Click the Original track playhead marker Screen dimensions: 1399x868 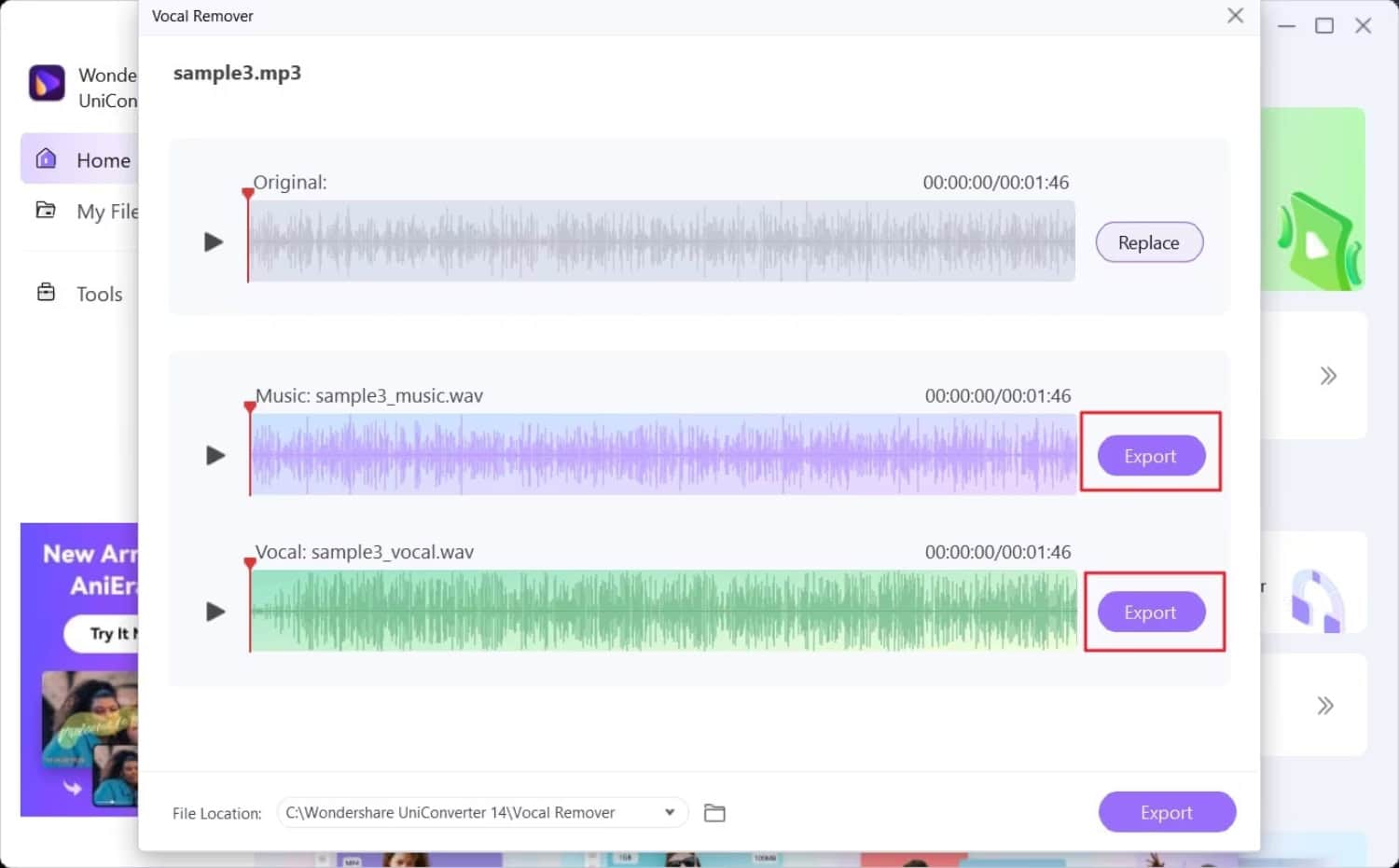click(247, 194)
